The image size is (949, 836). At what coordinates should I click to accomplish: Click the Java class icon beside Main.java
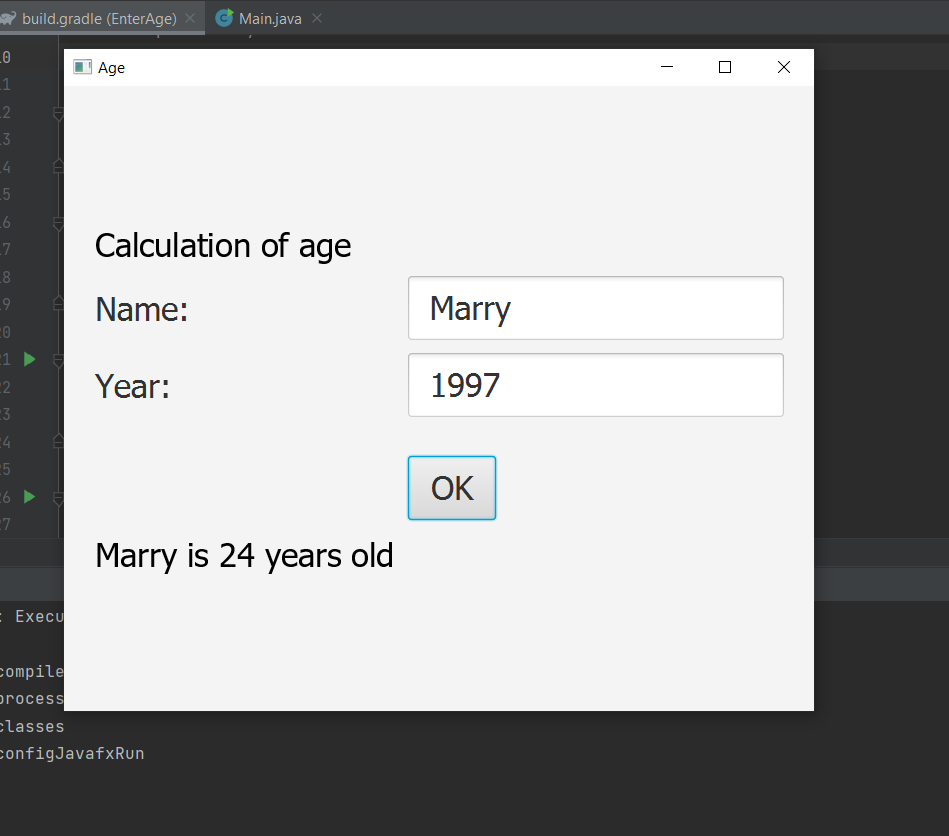[225, 18]
